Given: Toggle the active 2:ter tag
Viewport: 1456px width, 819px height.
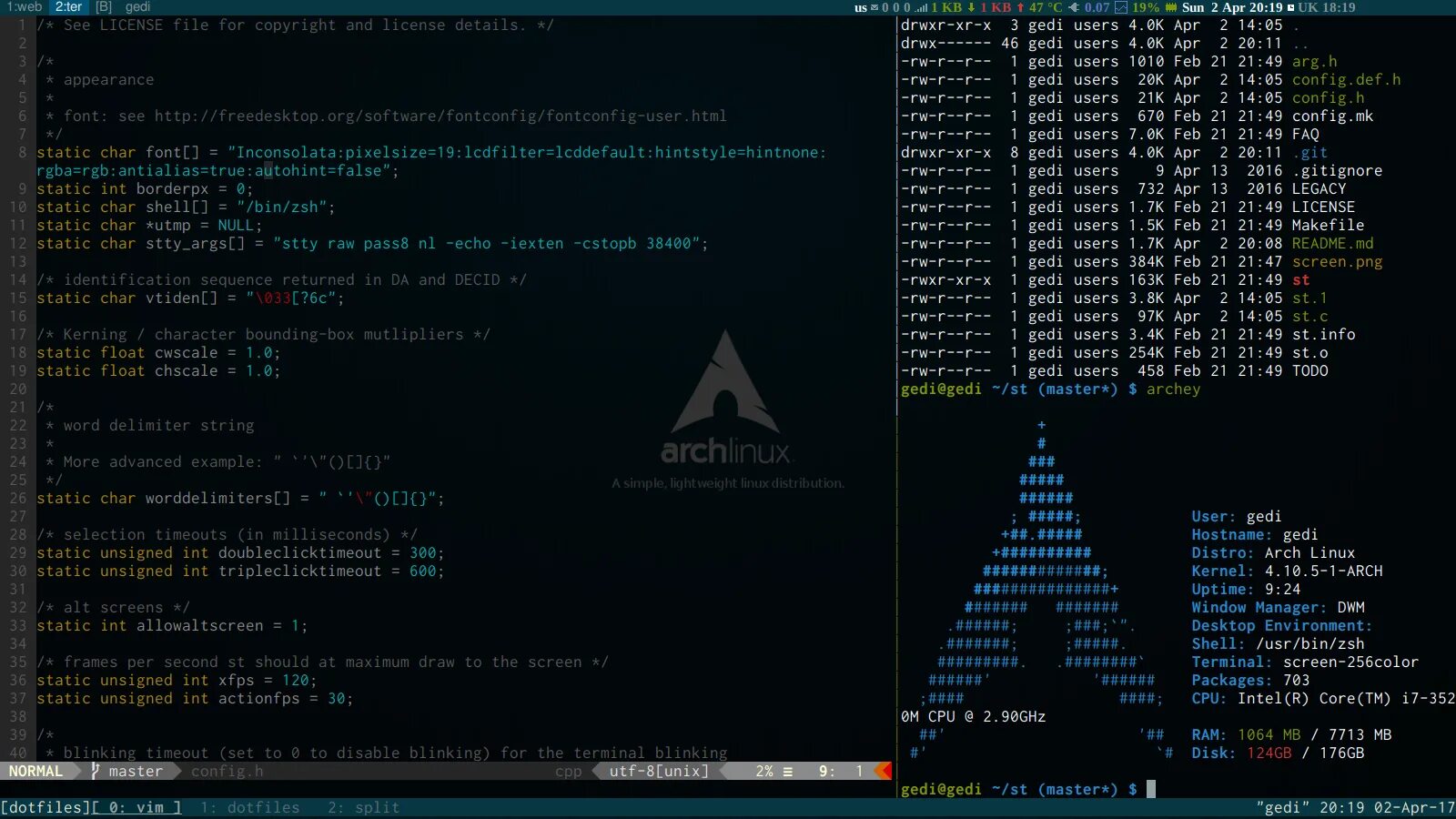Looking at the screenshot, I should tap(69, 7).
